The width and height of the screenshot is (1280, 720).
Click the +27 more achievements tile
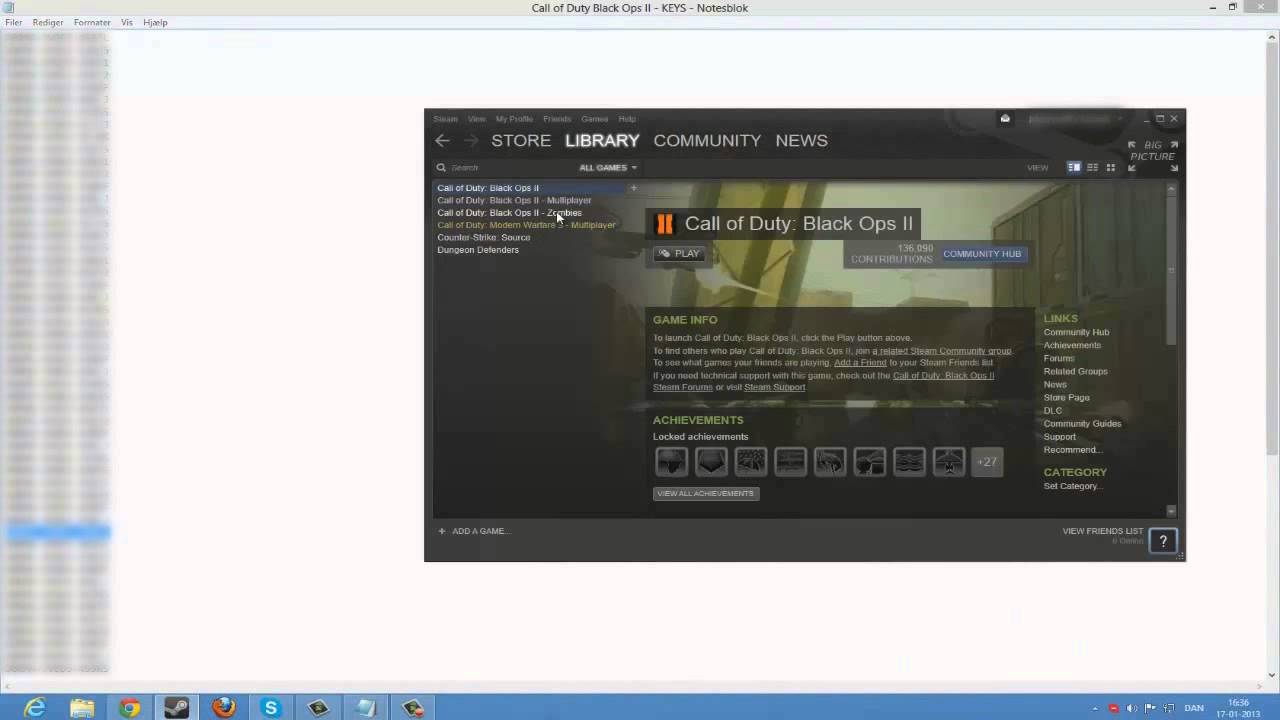click(987, 462)
